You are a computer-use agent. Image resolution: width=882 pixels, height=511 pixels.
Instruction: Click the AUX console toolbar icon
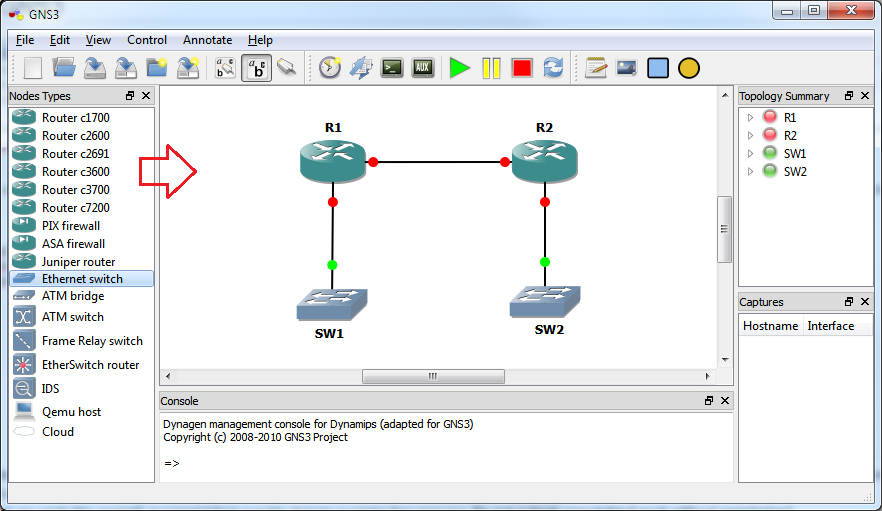tap(423, 68)
